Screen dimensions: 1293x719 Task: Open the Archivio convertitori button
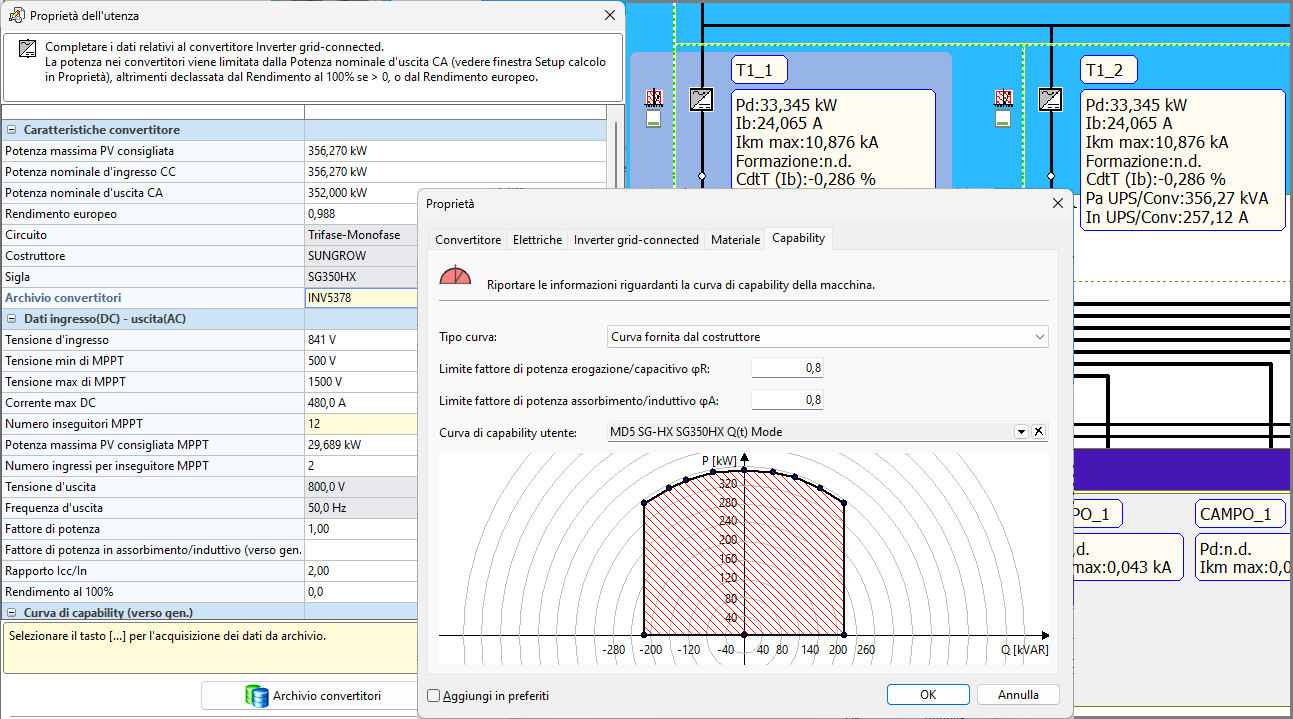pyautogui.click(x=312, y=696)
